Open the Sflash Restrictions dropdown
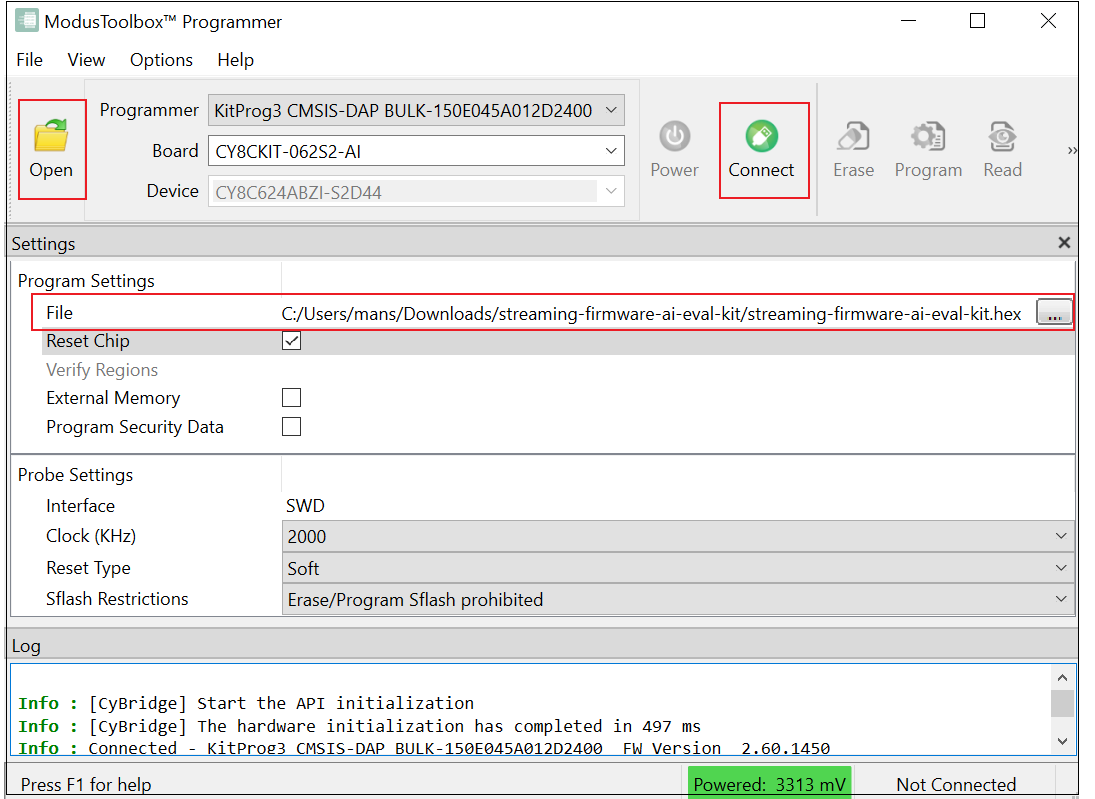The height and width of the screenshot is (799, 1095). tap(678, 599)
